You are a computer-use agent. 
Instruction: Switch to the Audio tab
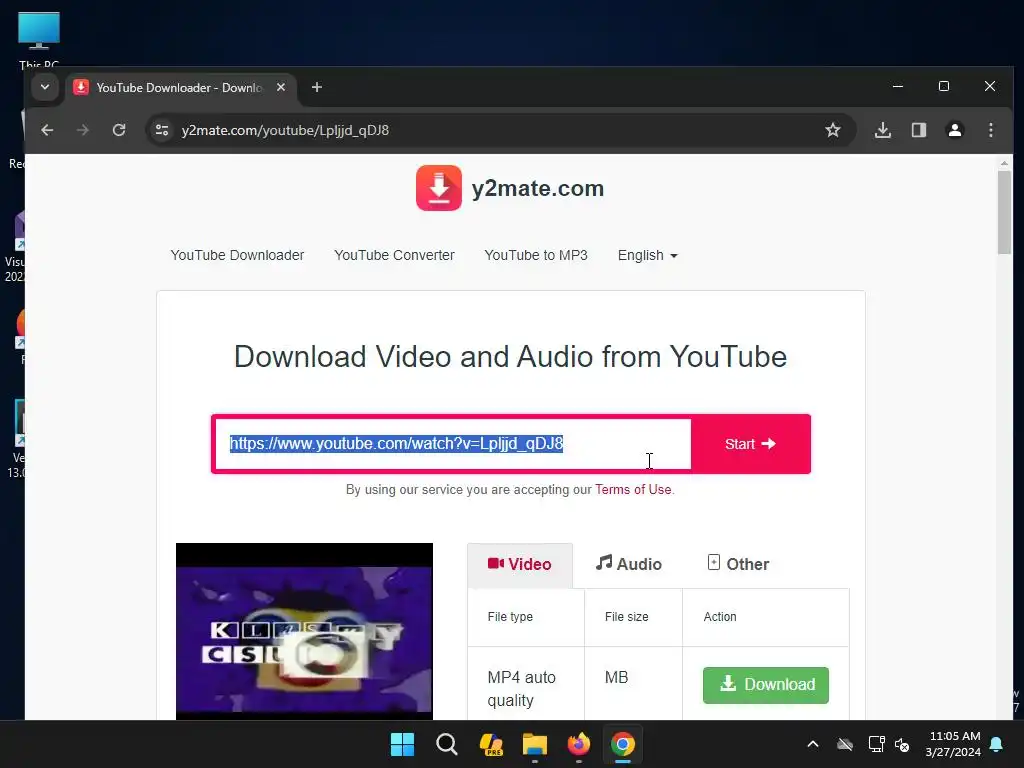point(628,564)
